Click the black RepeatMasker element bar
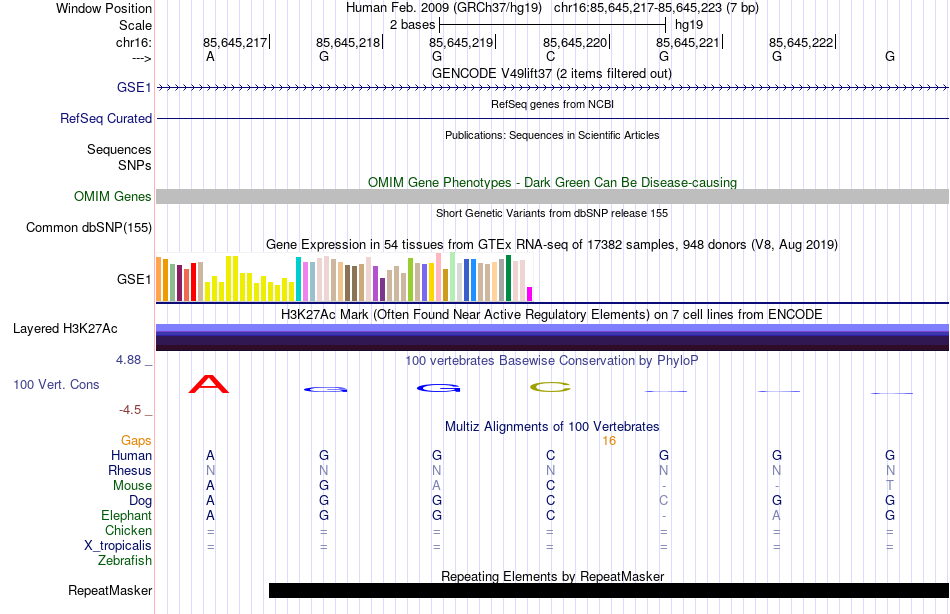This screenshot has height=614, width=950. (608, 590)
